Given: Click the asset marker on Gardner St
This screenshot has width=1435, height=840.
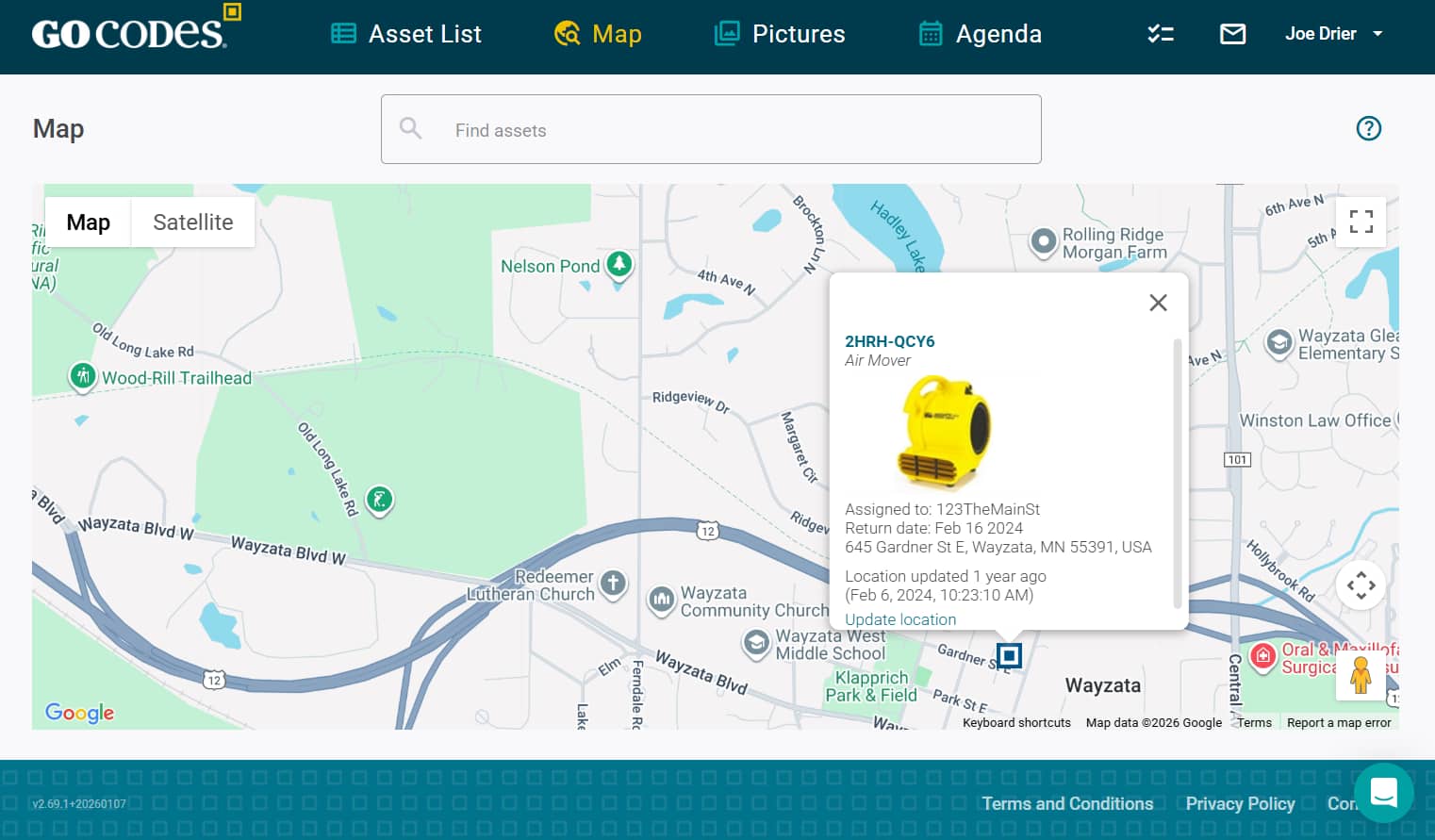Looking at the screenshot, I should 1009,655.
